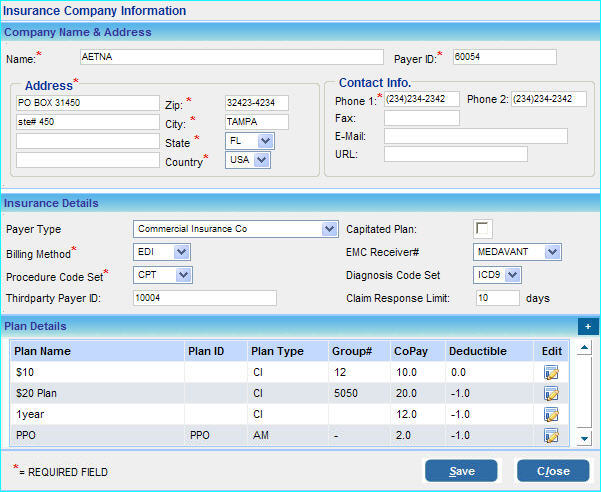Open the Diagnosis Code Set dropdown
This screenshot has width=601, height=492.
pos(512,275)
